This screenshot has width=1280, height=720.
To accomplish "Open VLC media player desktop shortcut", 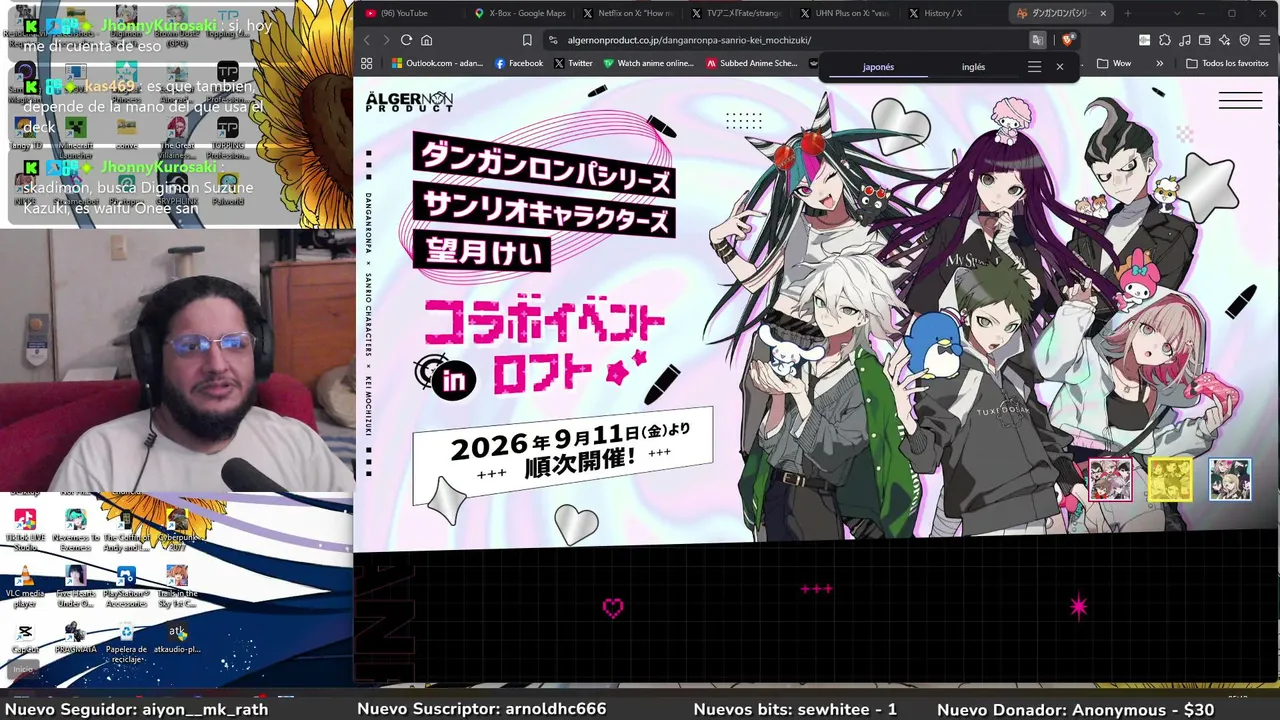I will click(25, 586).
